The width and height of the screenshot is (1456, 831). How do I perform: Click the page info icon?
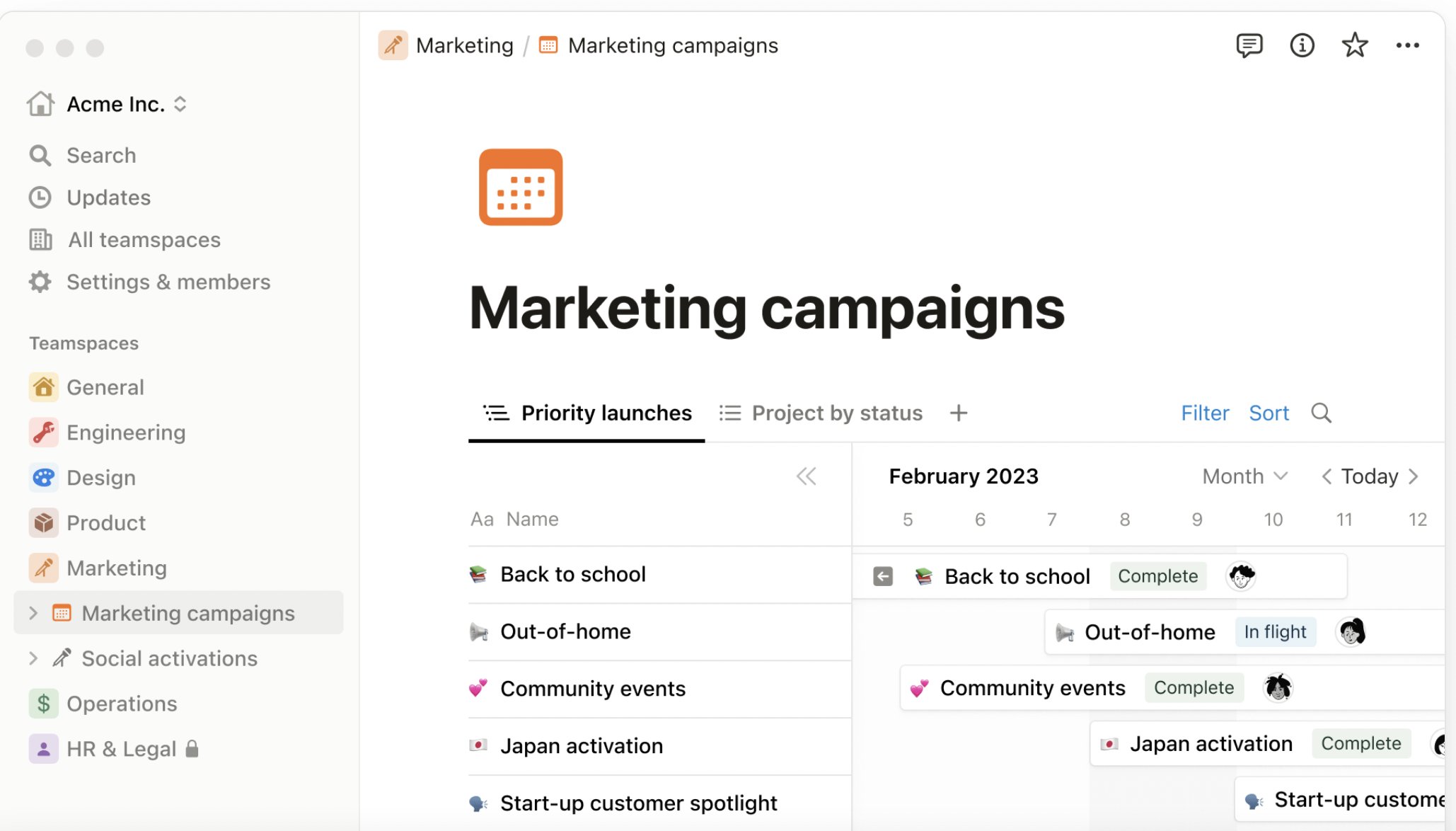1302,45
